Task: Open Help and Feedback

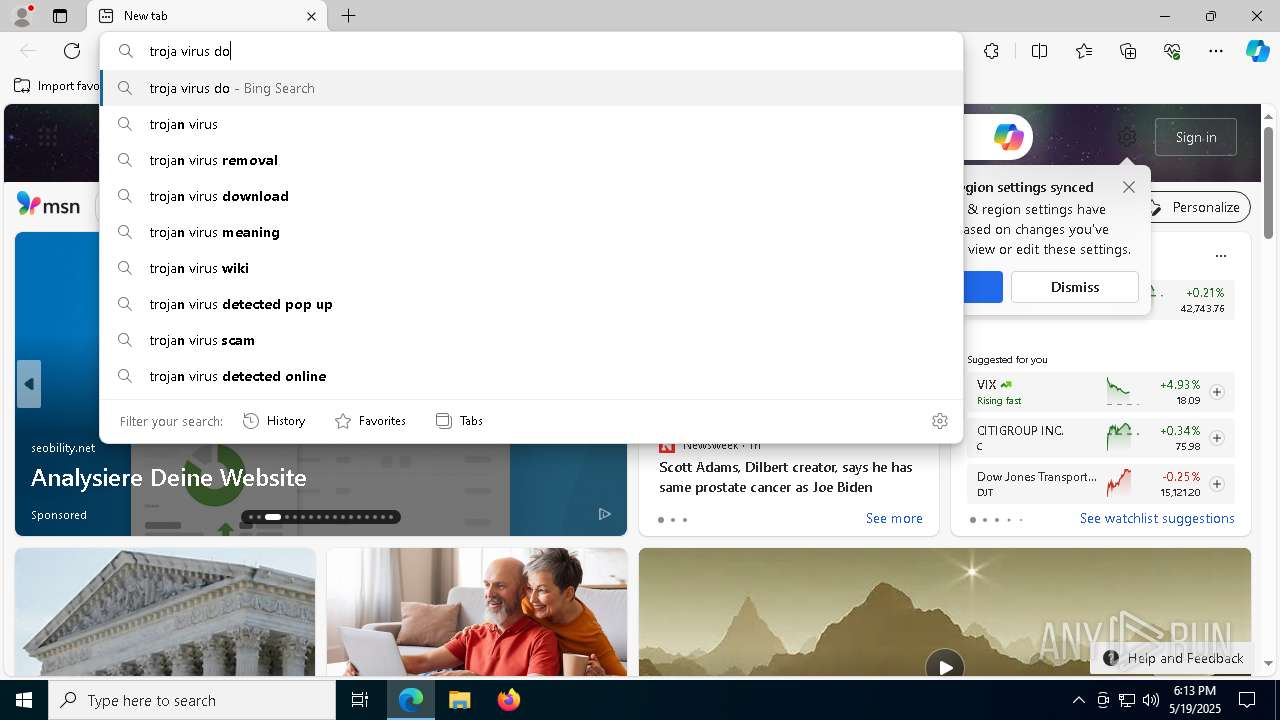Action: pyautogui.click(x=1172, y=658)
